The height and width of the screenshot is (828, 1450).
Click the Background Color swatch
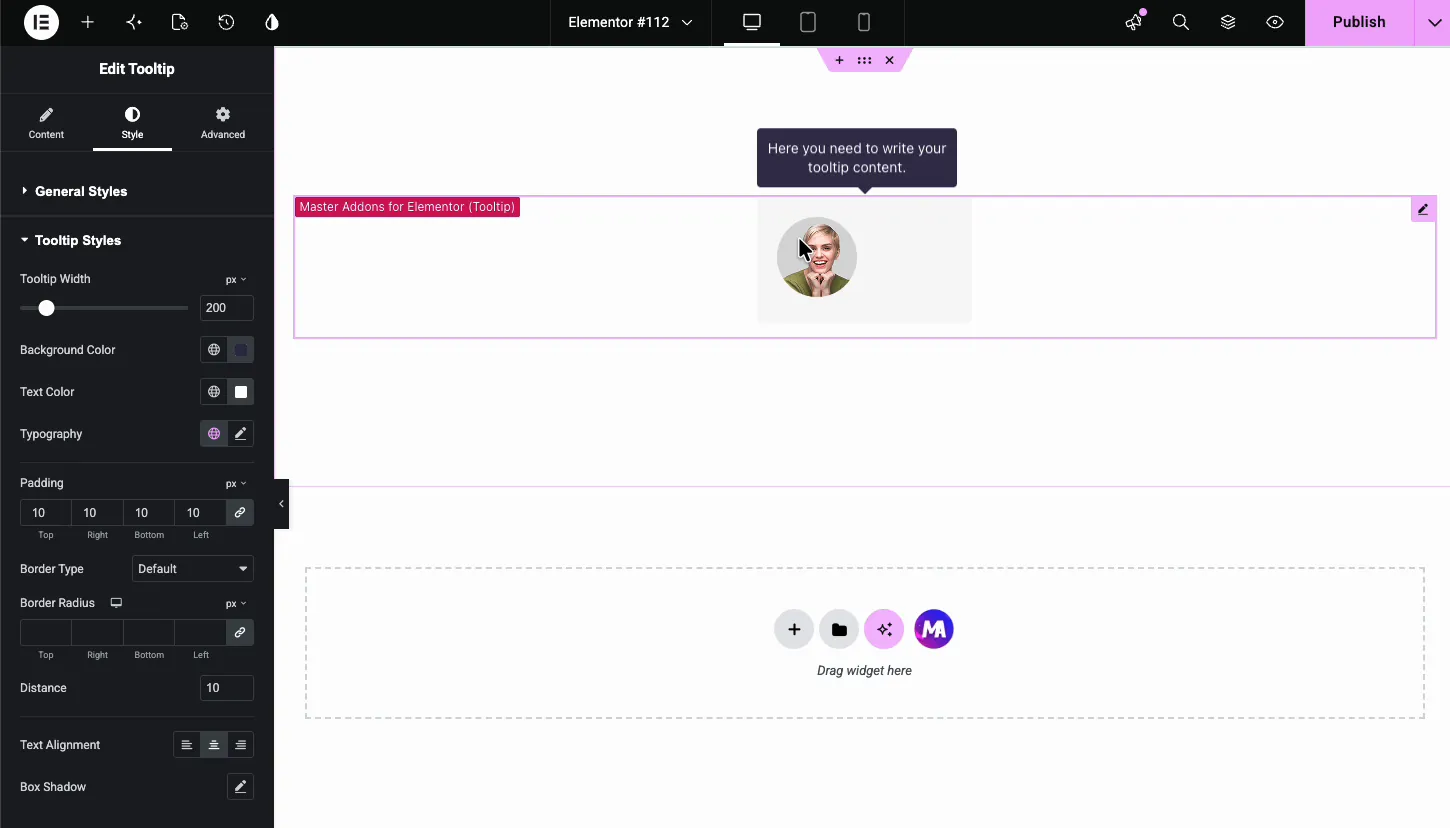[241, 350]
